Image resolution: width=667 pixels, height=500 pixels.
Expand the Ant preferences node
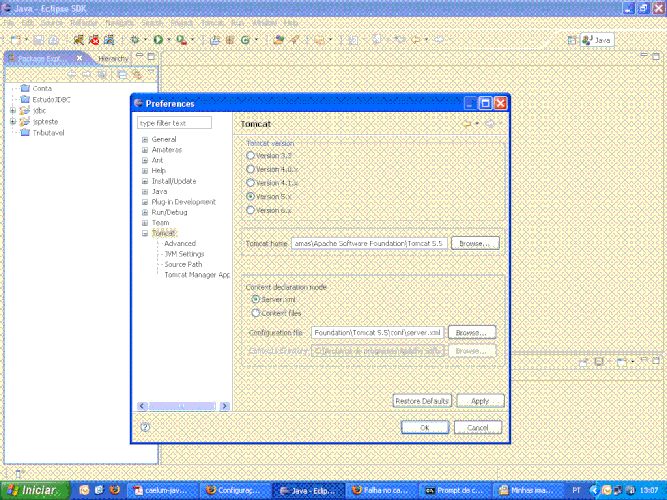(145, 160)
